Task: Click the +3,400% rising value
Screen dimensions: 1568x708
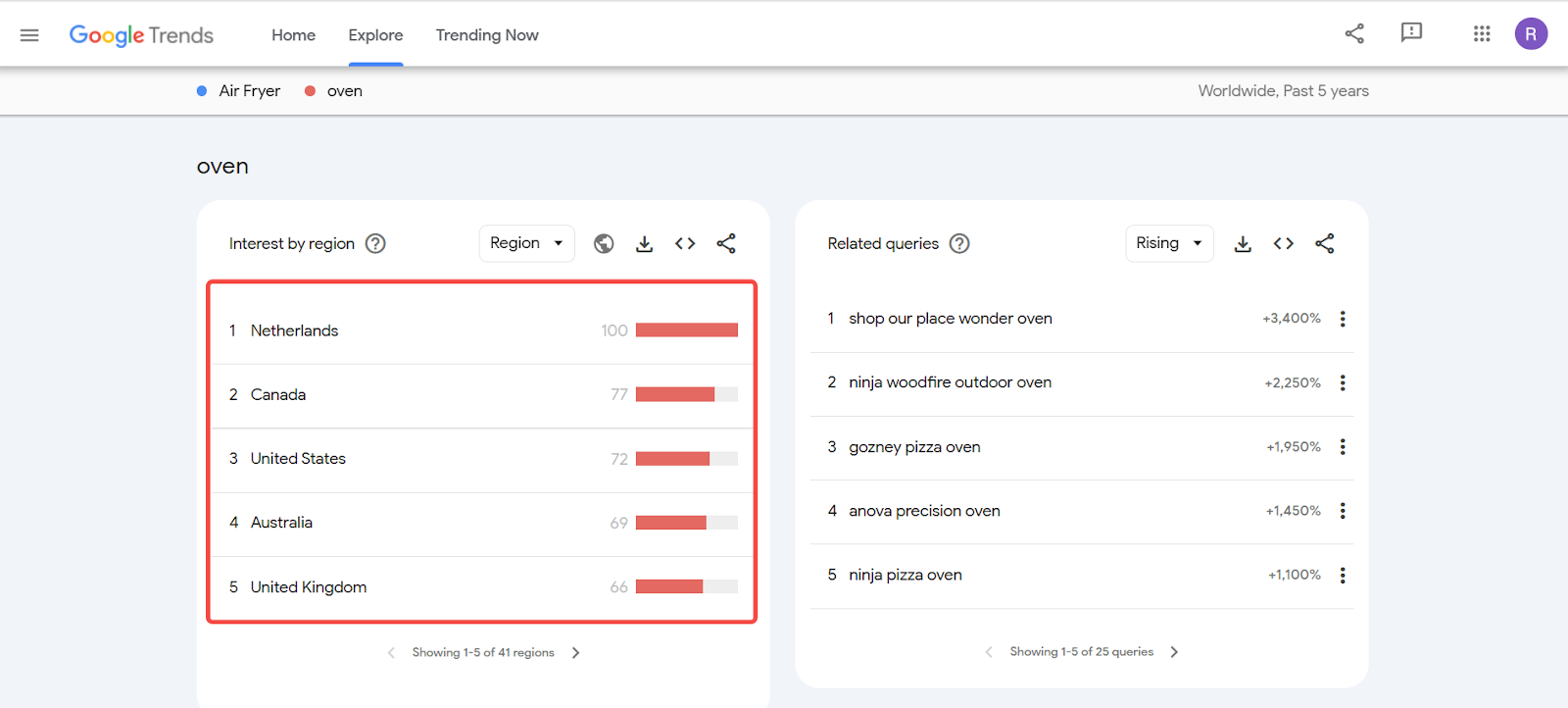Action: tap(1292, 319)
